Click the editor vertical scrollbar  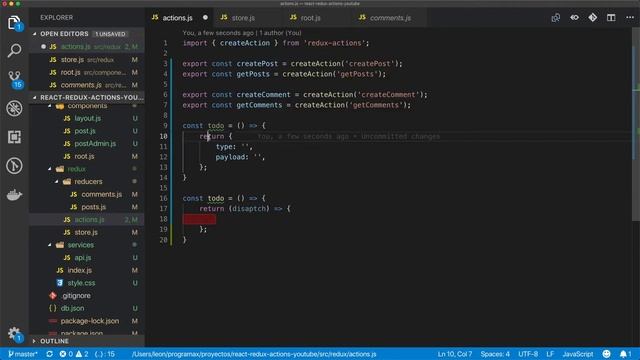click(636, 124)
